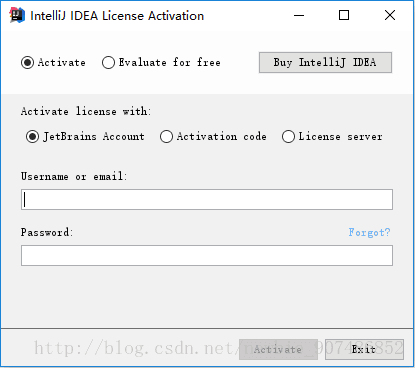Maximize the License Activation window
The width and height of the screenshot is (415, 368).
click(344, 15)
